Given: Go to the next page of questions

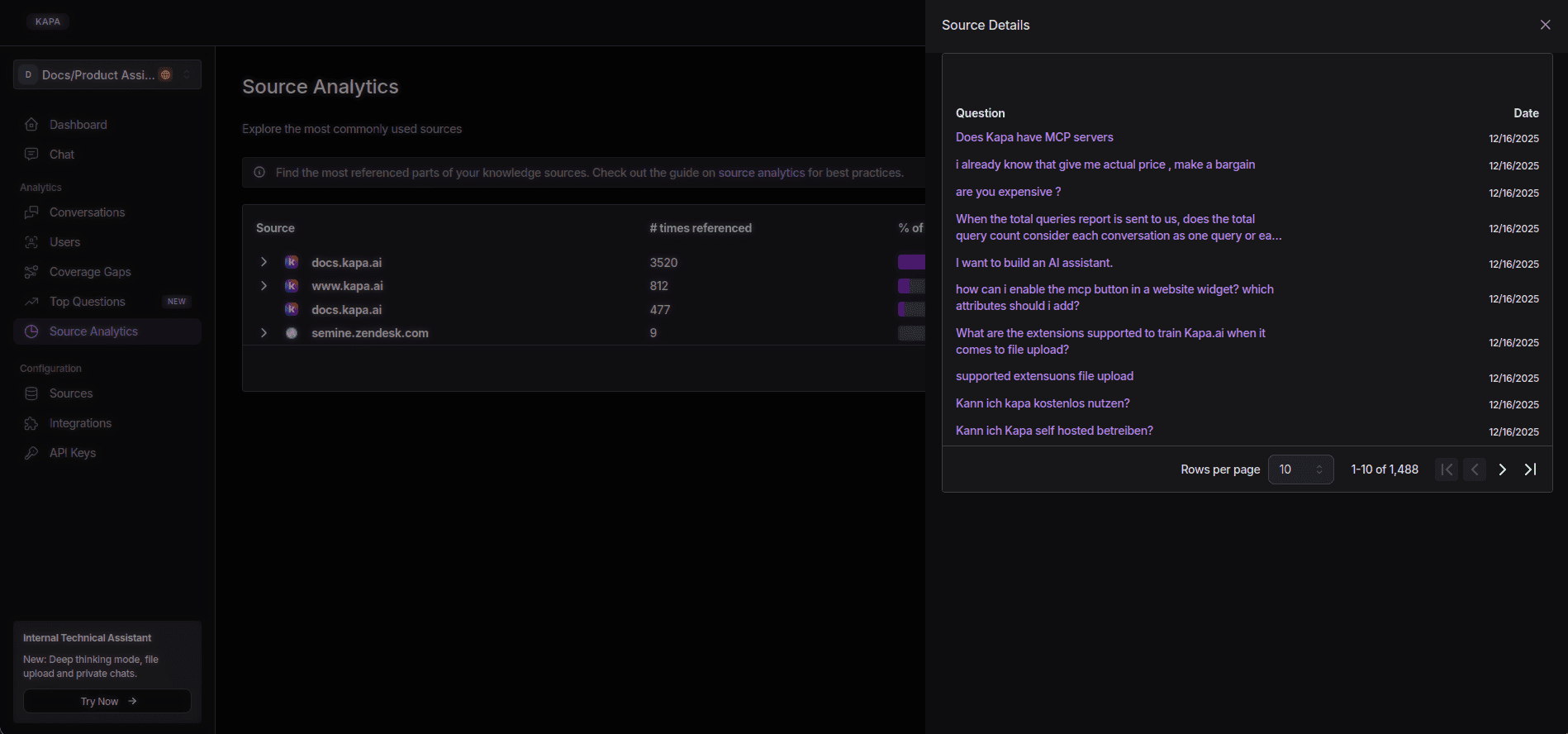Looking at the screenshot, I should (1502, 469).
